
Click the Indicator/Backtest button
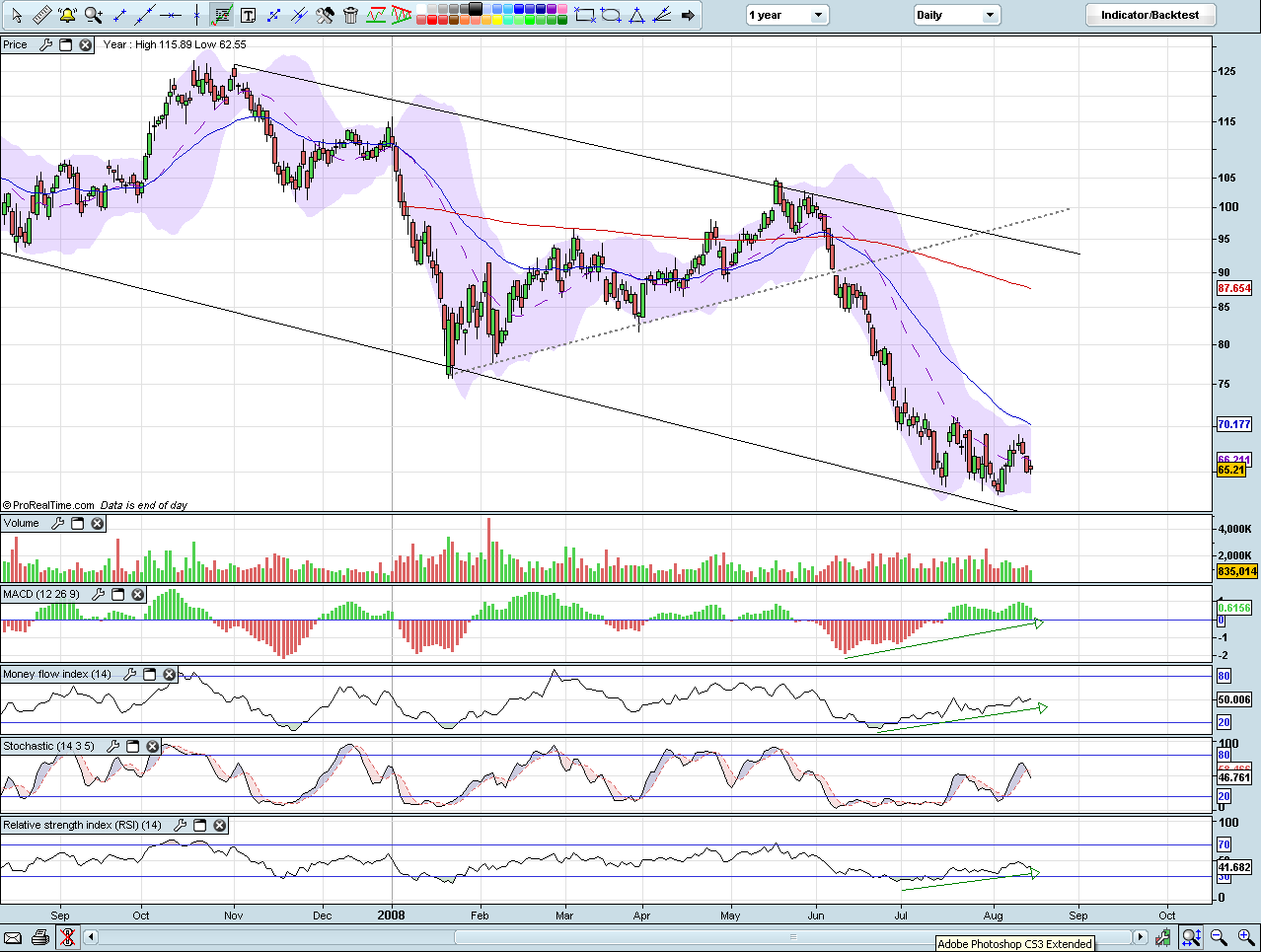point(1150,15)
